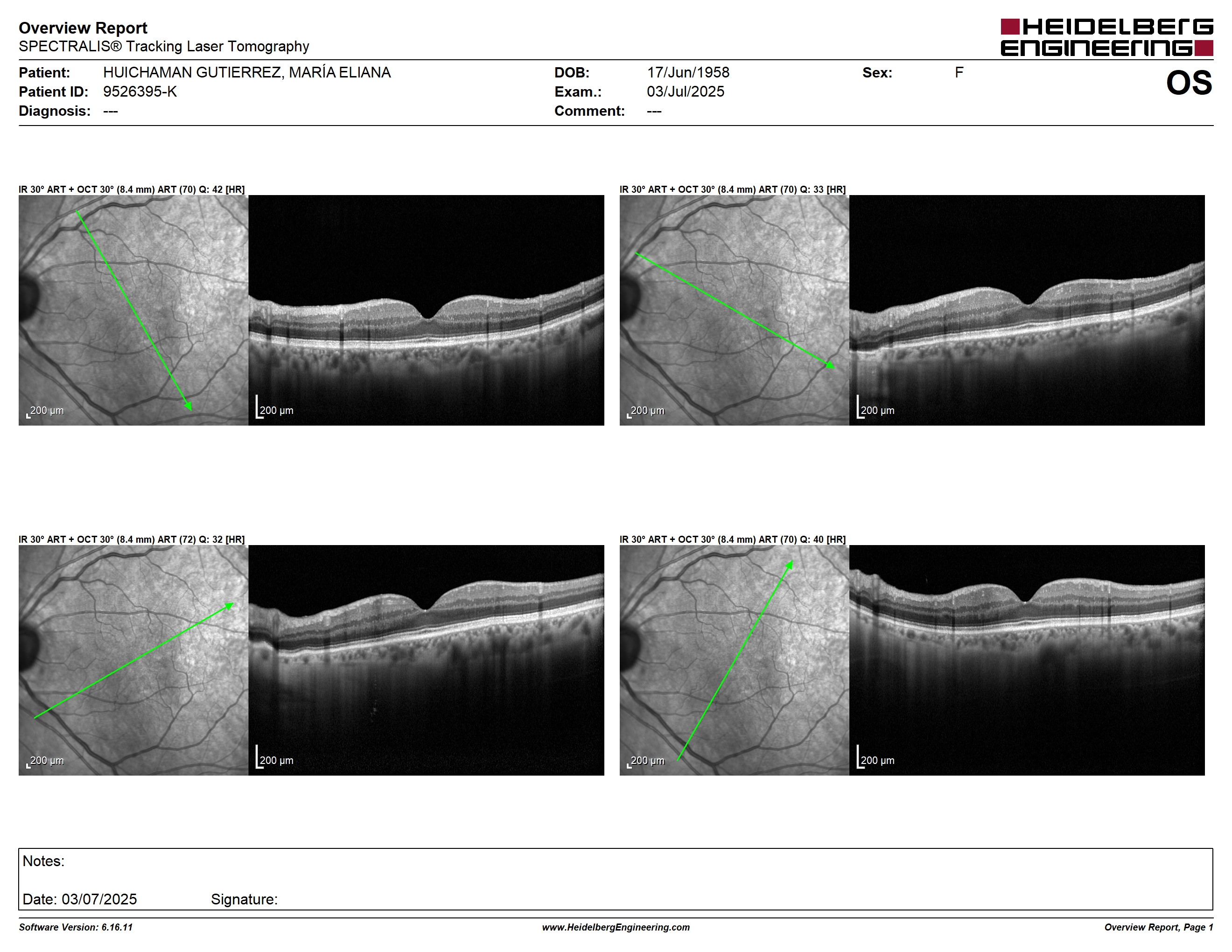Click the 'Notes:' label
The width and height of the screenshot is (1232, 952).
pos(43,861)
